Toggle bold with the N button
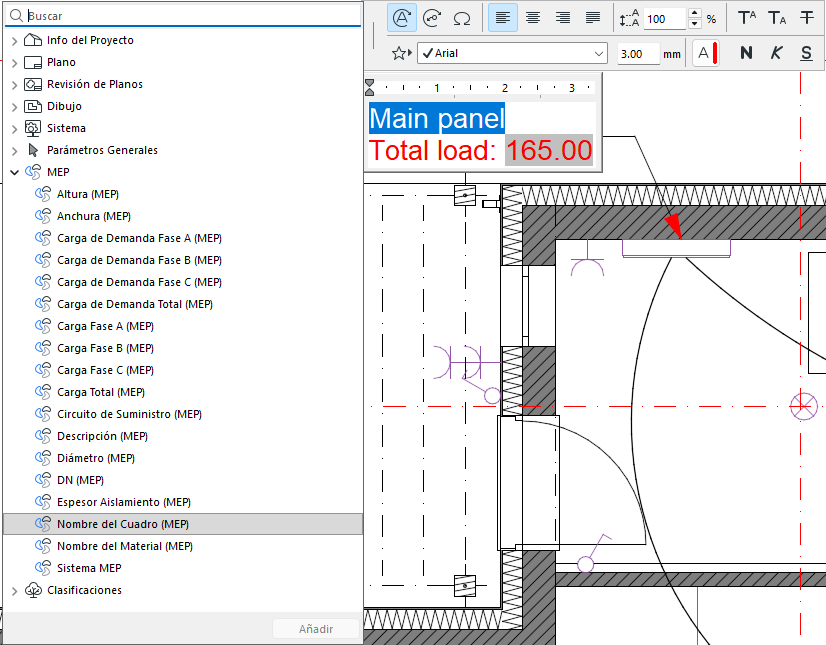The image size is (826, 645). pyautogui.click(x=746, y=53)
